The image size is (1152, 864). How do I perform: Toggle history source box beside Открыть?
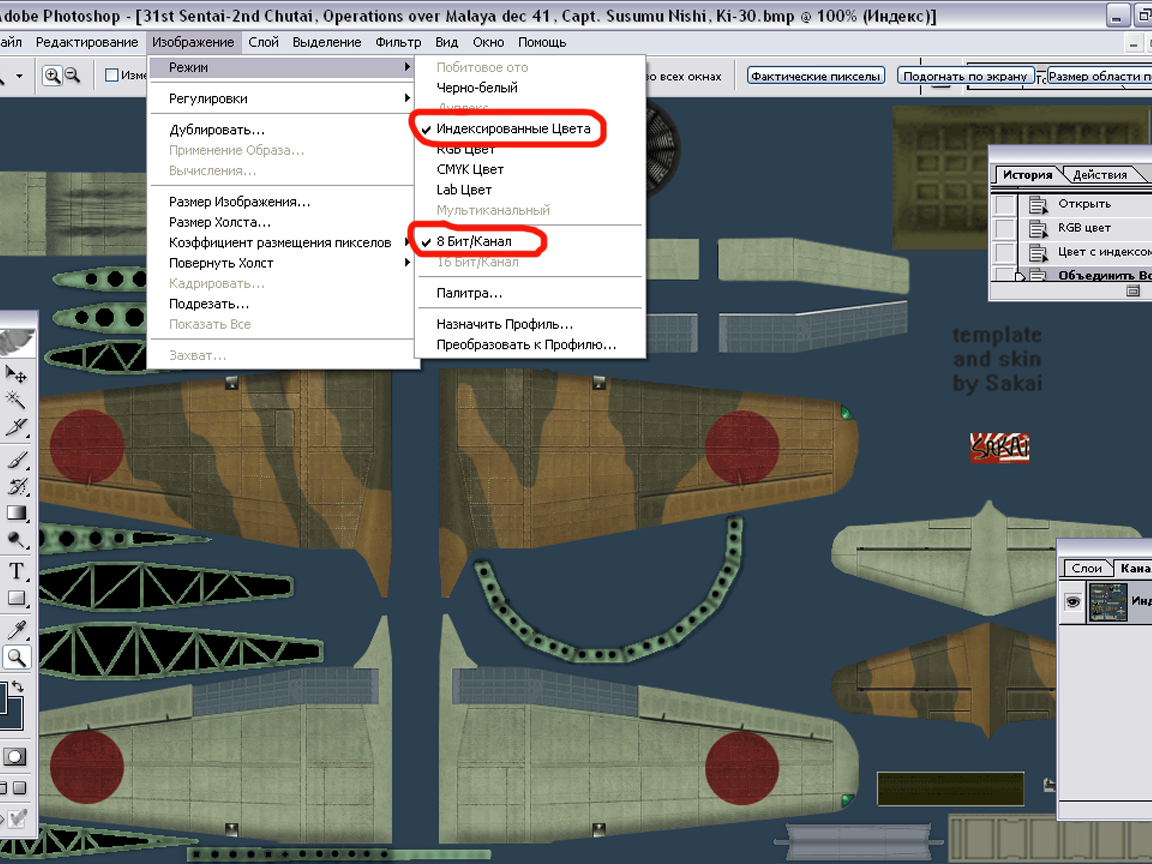(1004, 204)
